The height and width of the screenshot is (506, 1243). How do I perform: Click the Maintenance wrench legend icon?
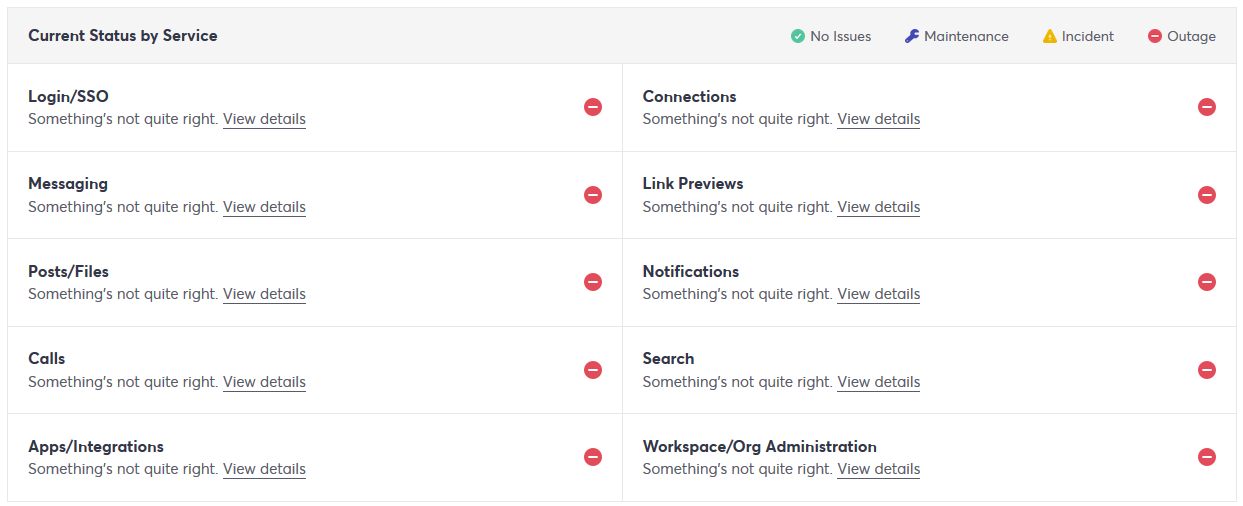pyautogui.click(x=911, y=36)
